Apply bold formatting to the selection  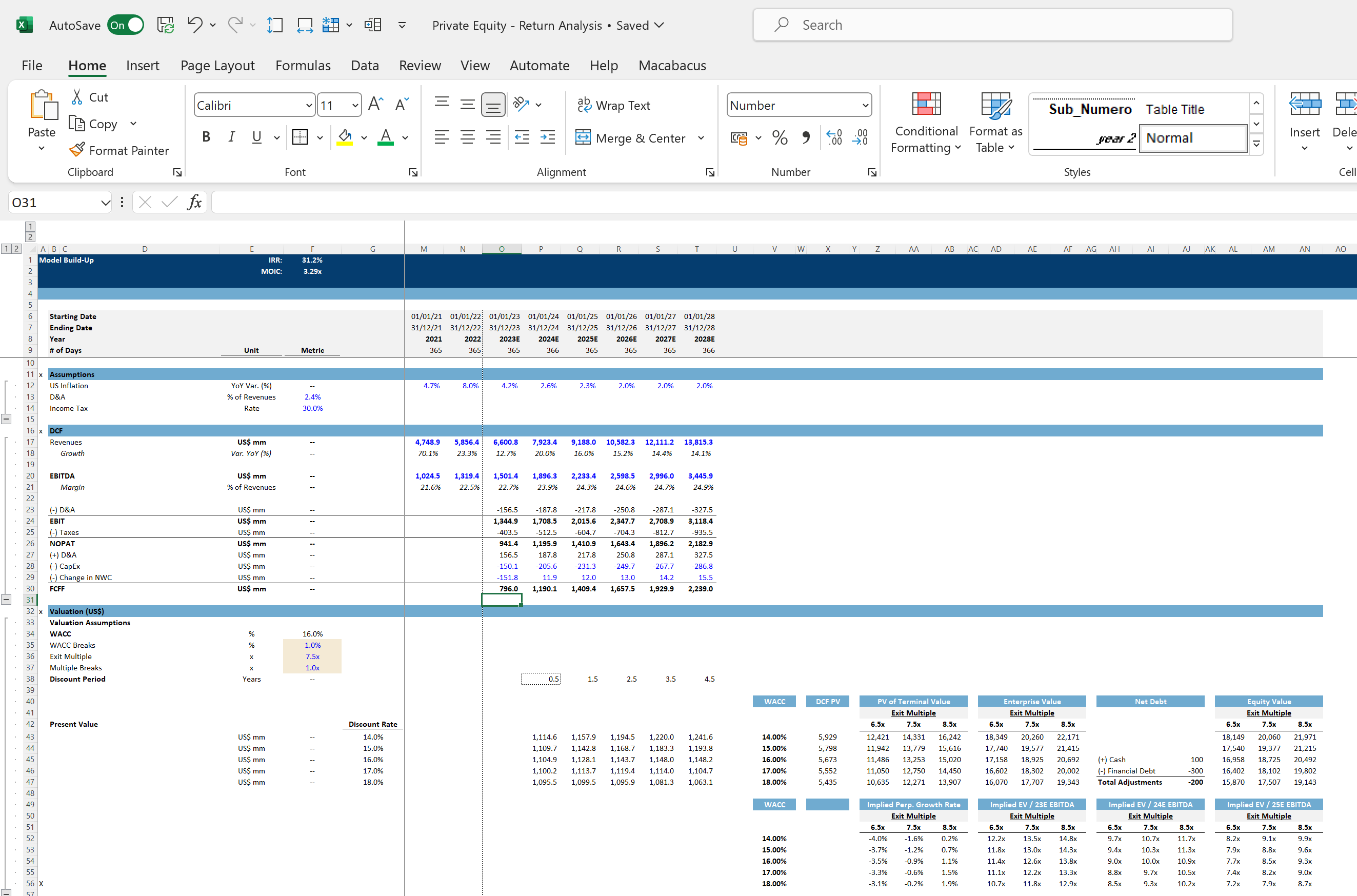pyautogui.click(x=206, y=136)
